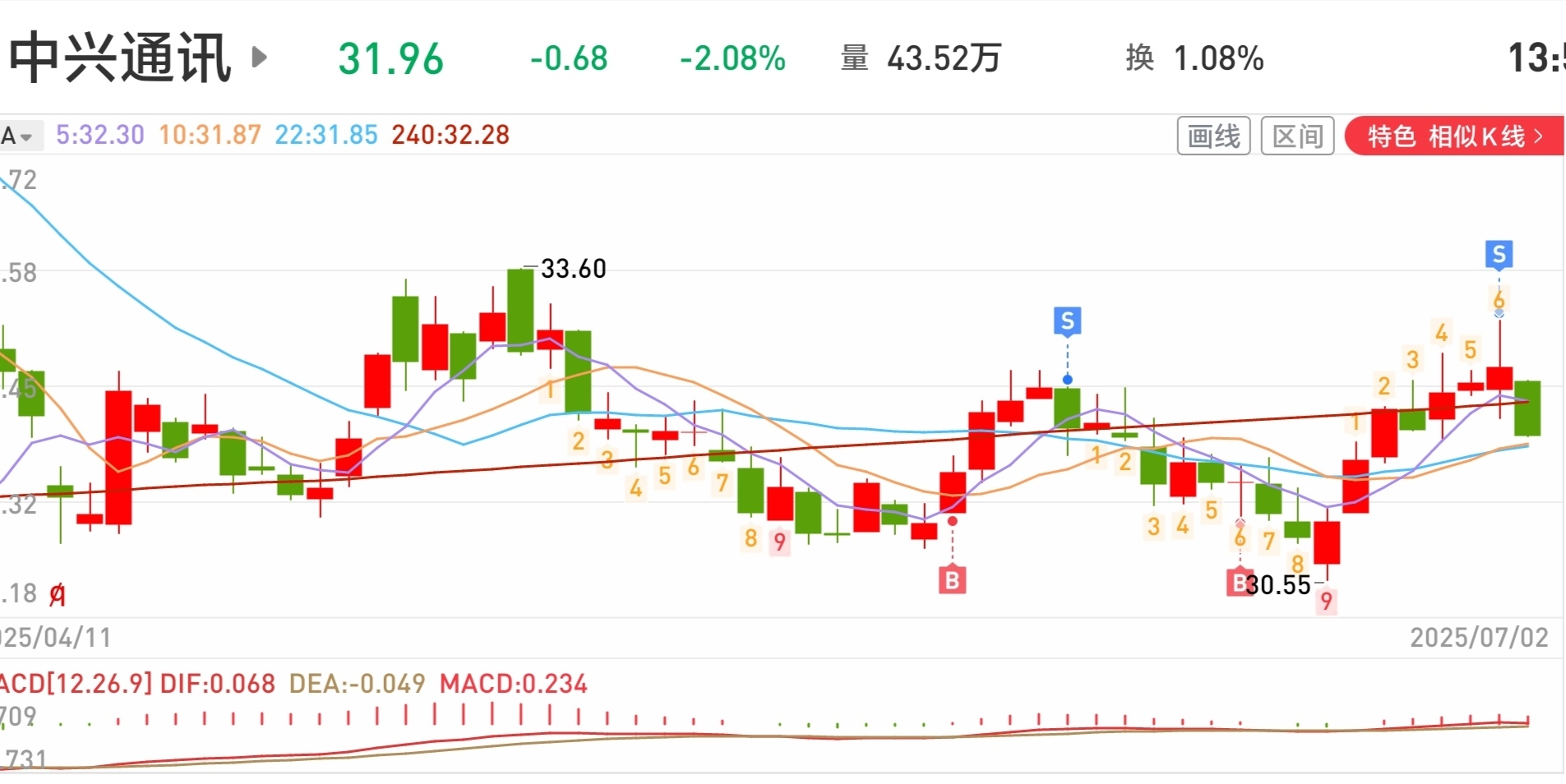Screen dimensions: 1566x784
Task: Click the 10:31.87 moving average value
Action: (x=210, y=135)
